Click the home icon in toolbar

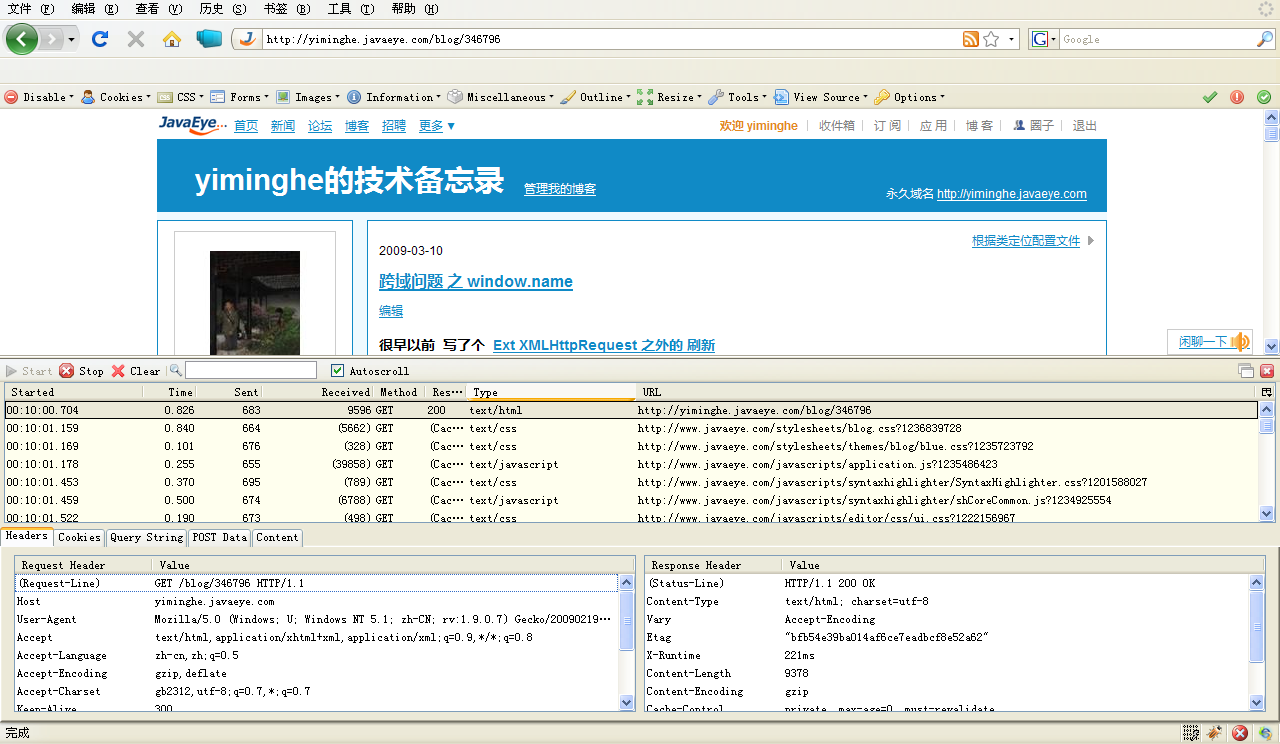tap(172, 39)
